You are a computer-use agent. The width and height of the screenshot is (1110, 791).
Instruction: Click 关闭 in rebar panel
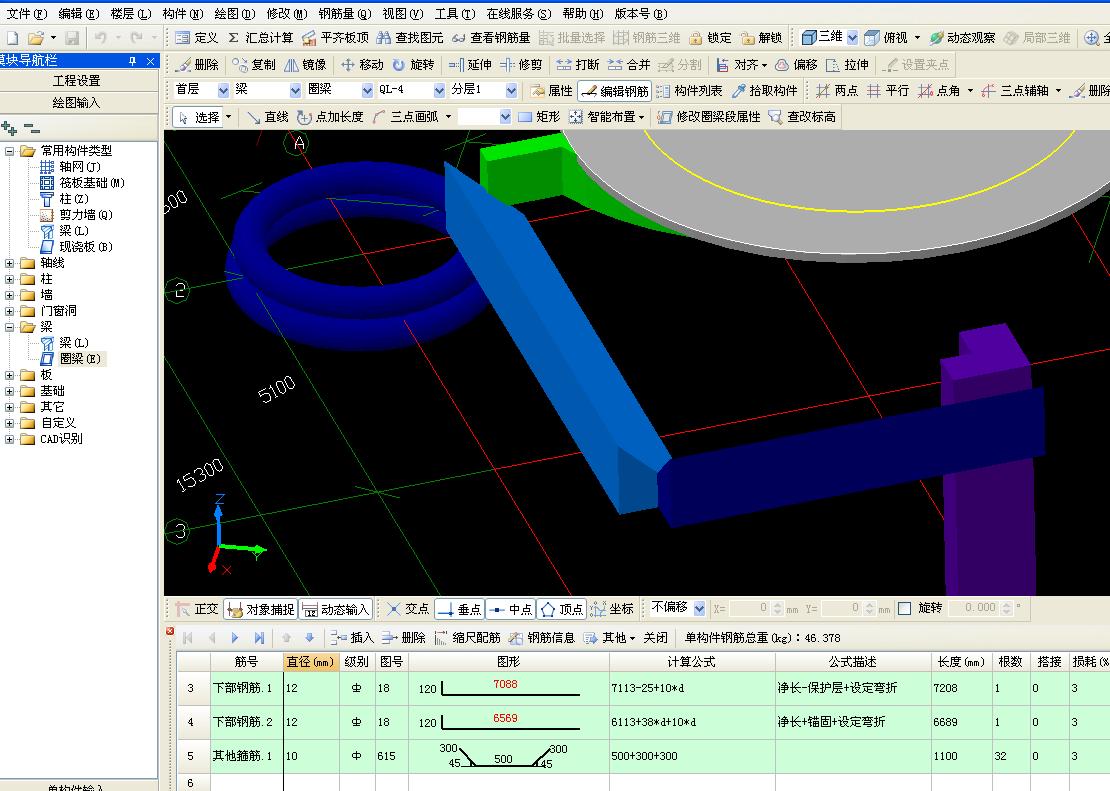(x=656, y=637)
